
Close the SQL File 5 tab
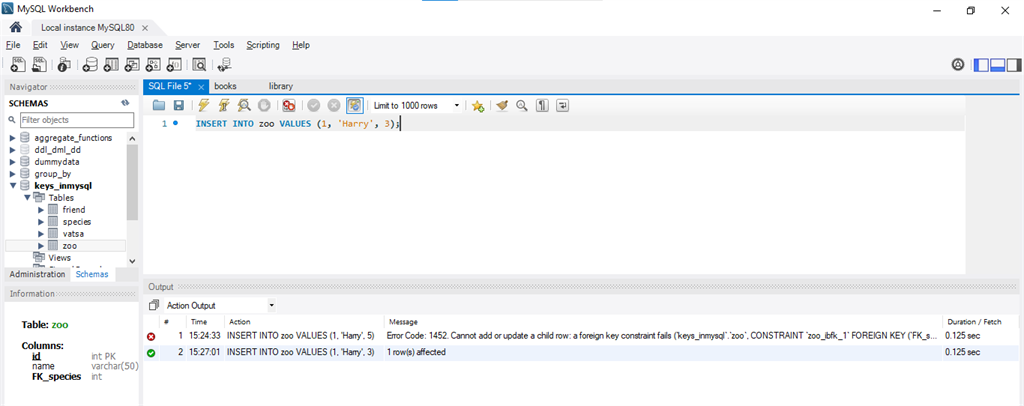point(201,87)
